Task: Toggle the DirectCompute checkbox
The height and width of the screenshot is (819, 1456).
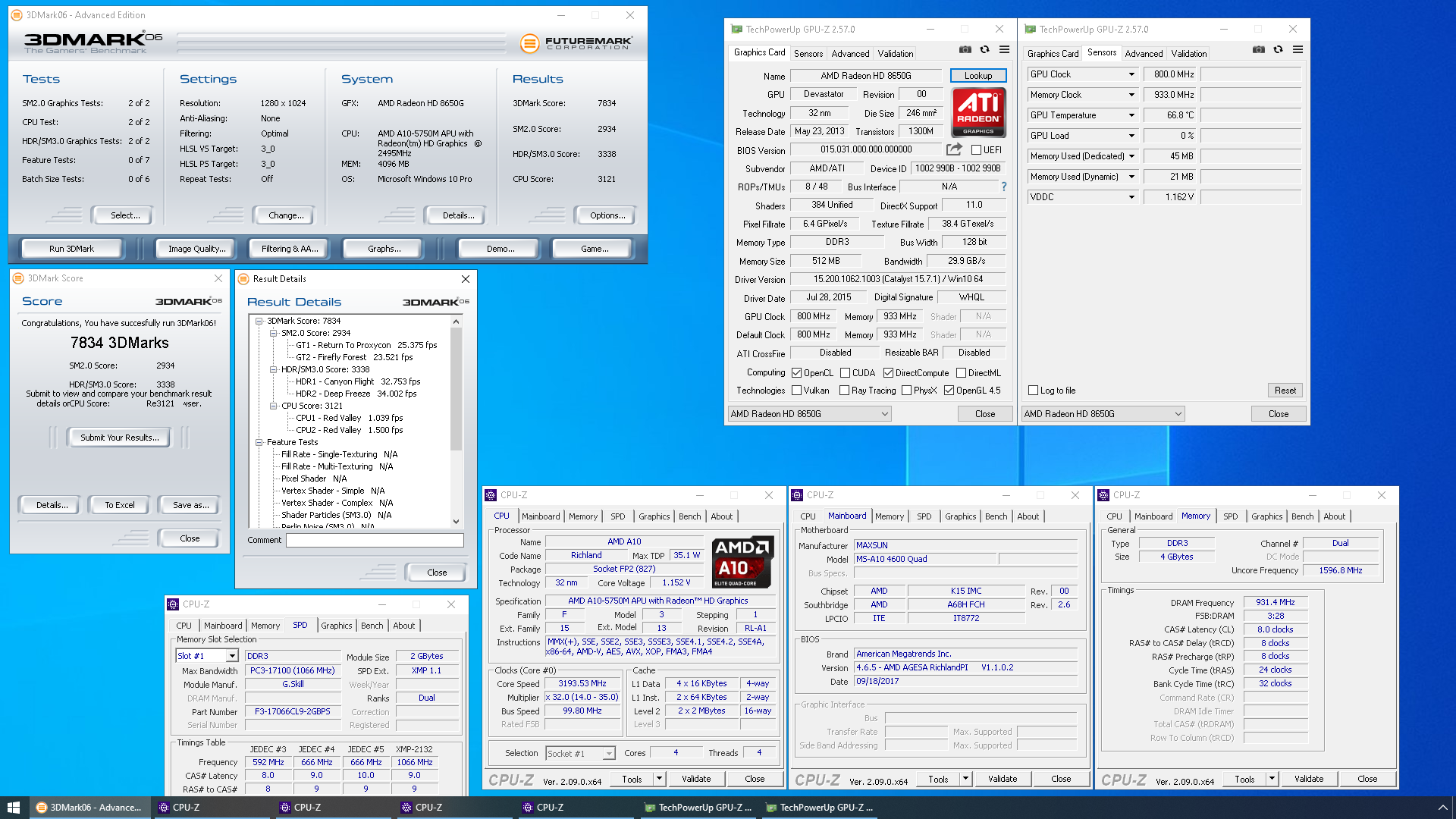Action: [x=888, y=373]
